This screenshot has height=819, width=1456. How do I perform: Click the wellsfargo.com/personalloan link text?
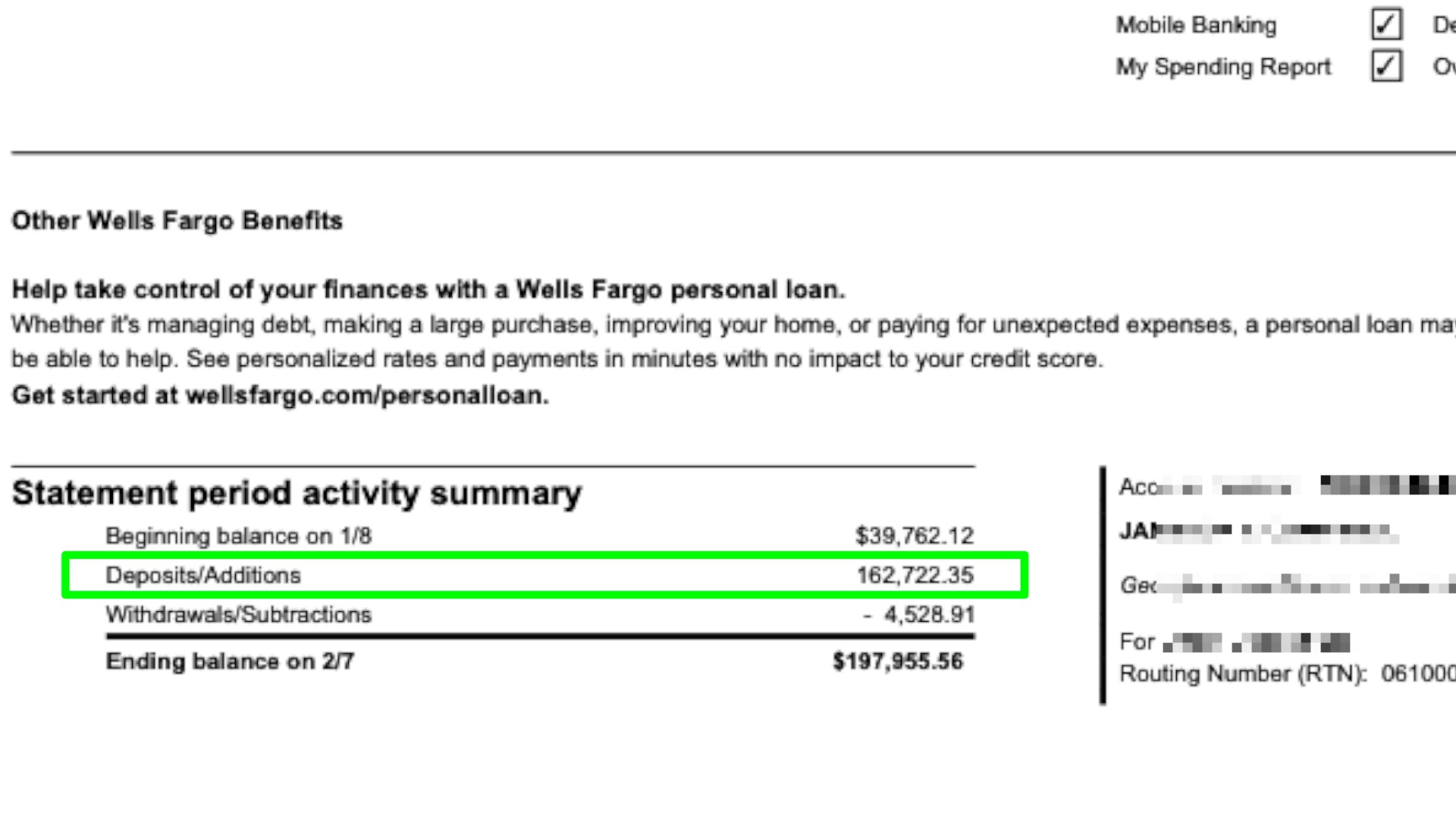pos(367,396)
